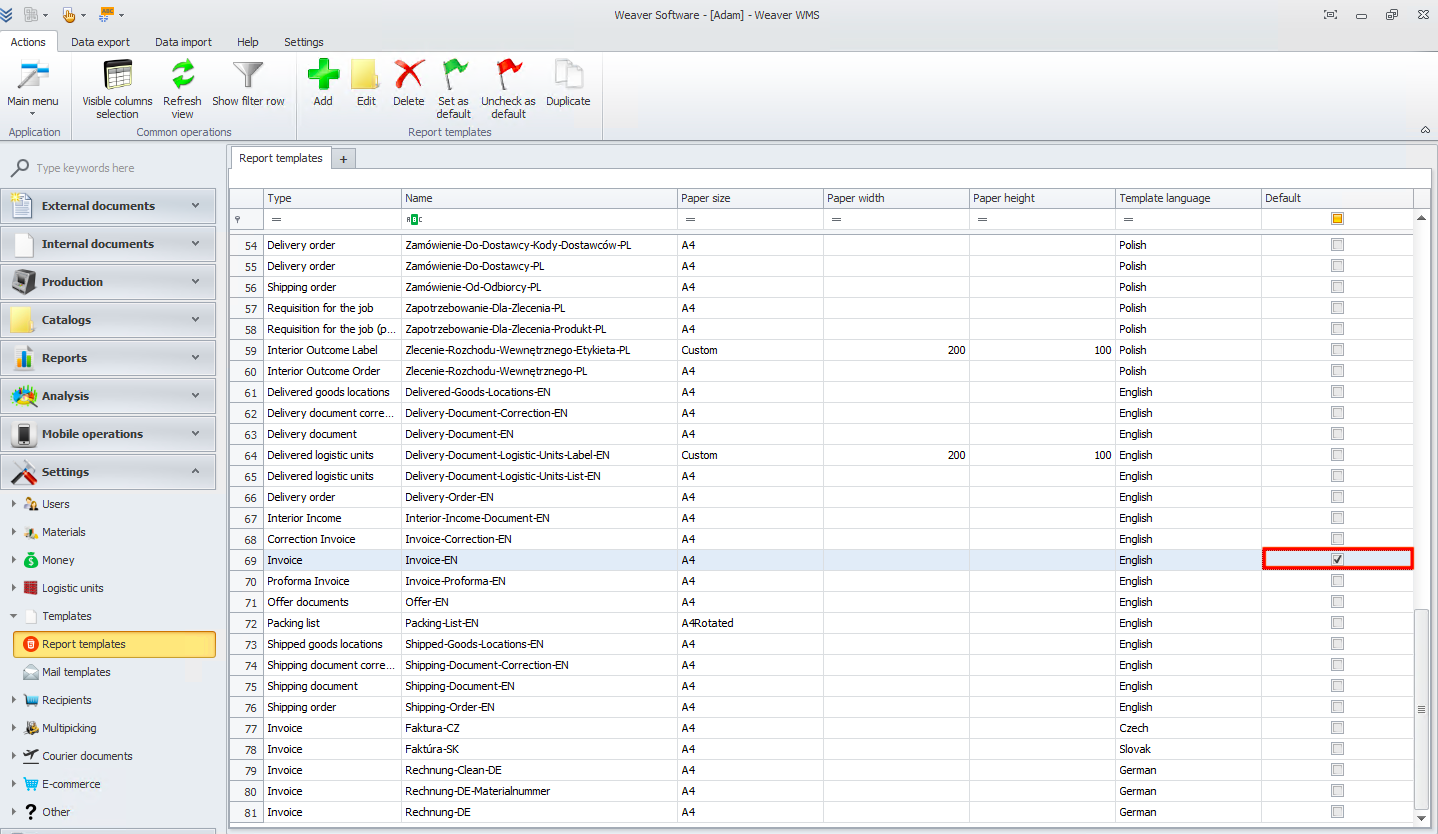Uncheck Default for Invoice-EN row
This screenshot has height=834, width=1438.
(1337, 560)
